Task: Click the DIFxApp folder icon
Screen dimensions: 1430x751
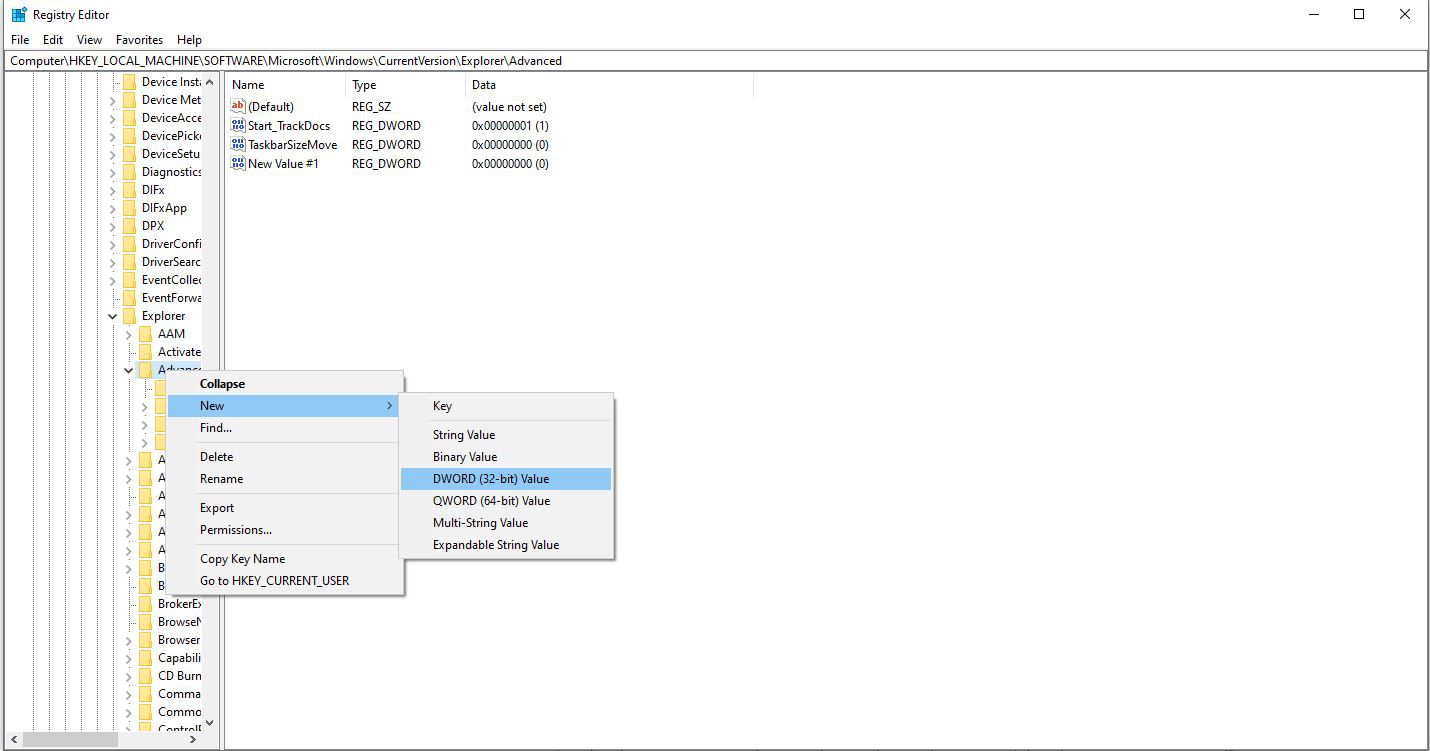Action: click(x=129, y=208)
